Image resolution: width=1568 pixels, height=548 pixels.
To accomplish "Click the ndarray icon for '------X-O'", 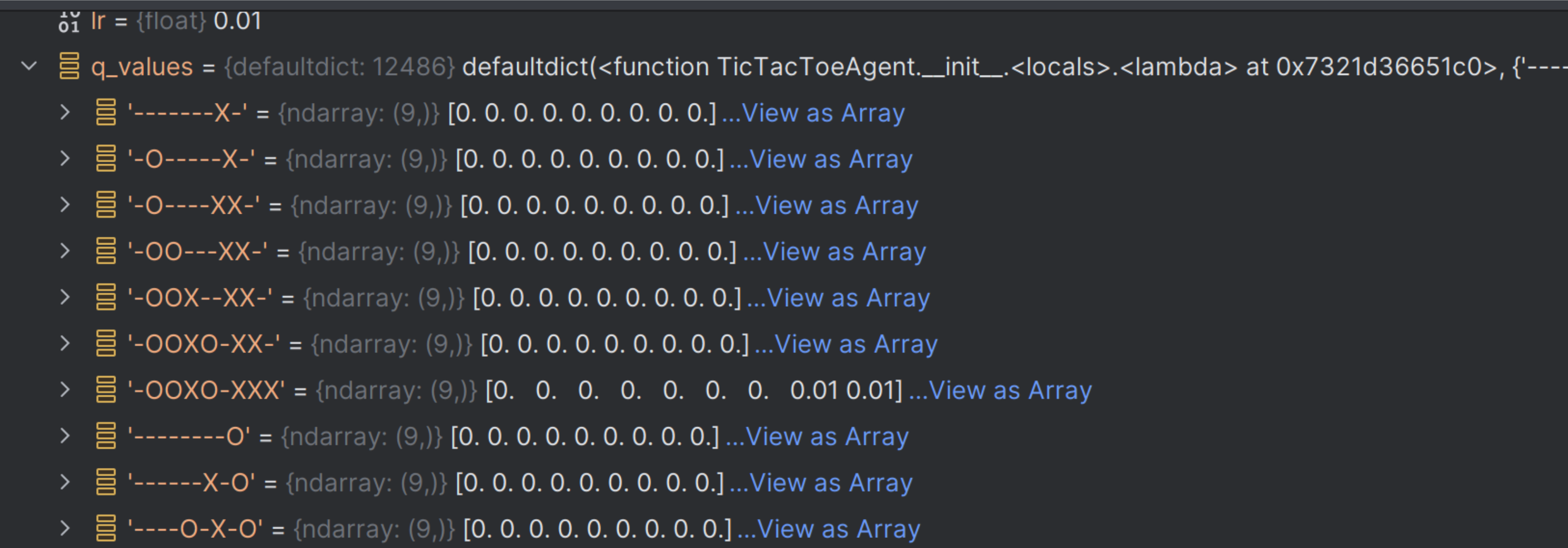I will tap(106, 482).
